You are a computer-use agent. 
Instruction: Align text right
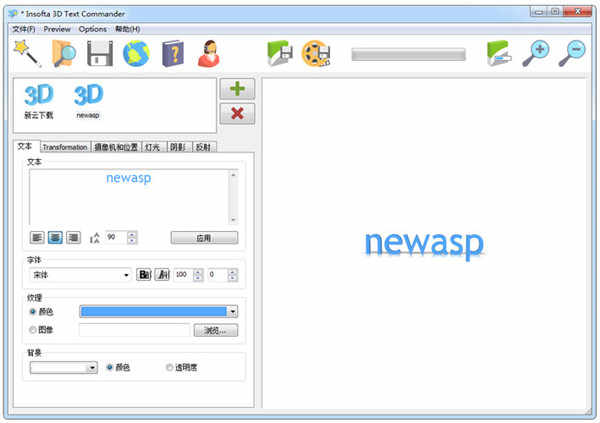73,238
